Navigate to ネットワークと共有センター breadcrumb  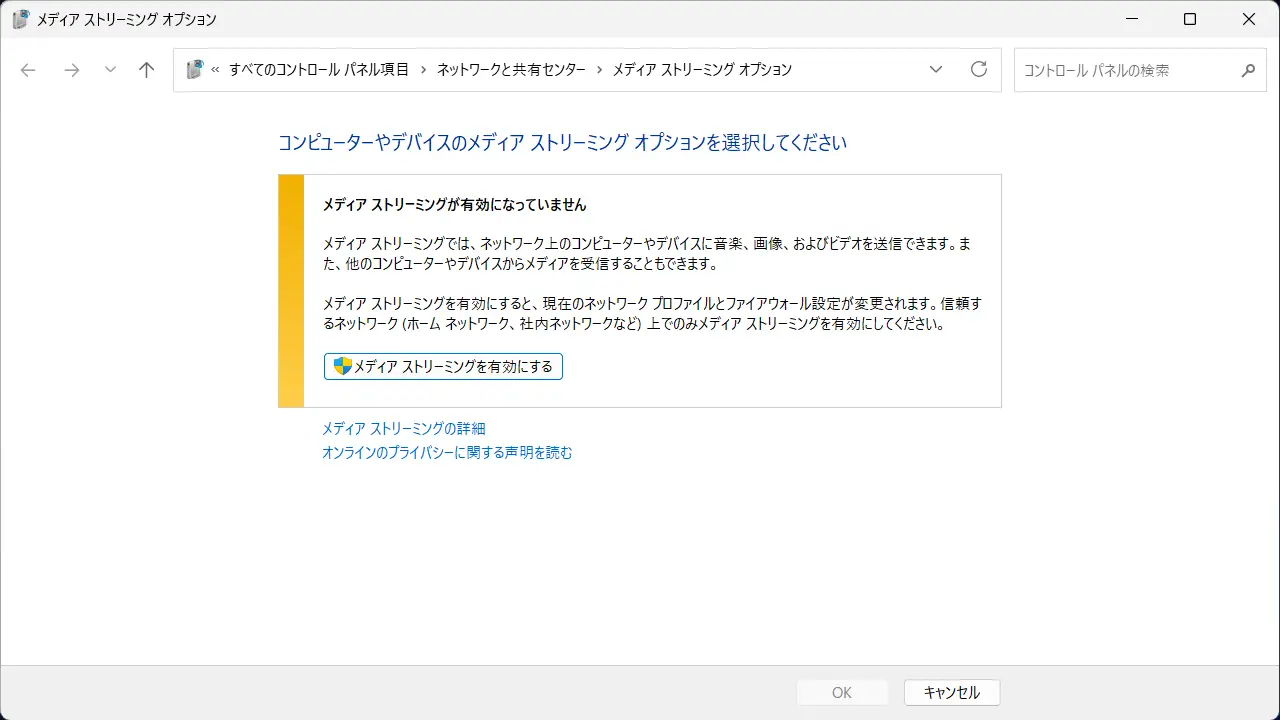(511, 70)
